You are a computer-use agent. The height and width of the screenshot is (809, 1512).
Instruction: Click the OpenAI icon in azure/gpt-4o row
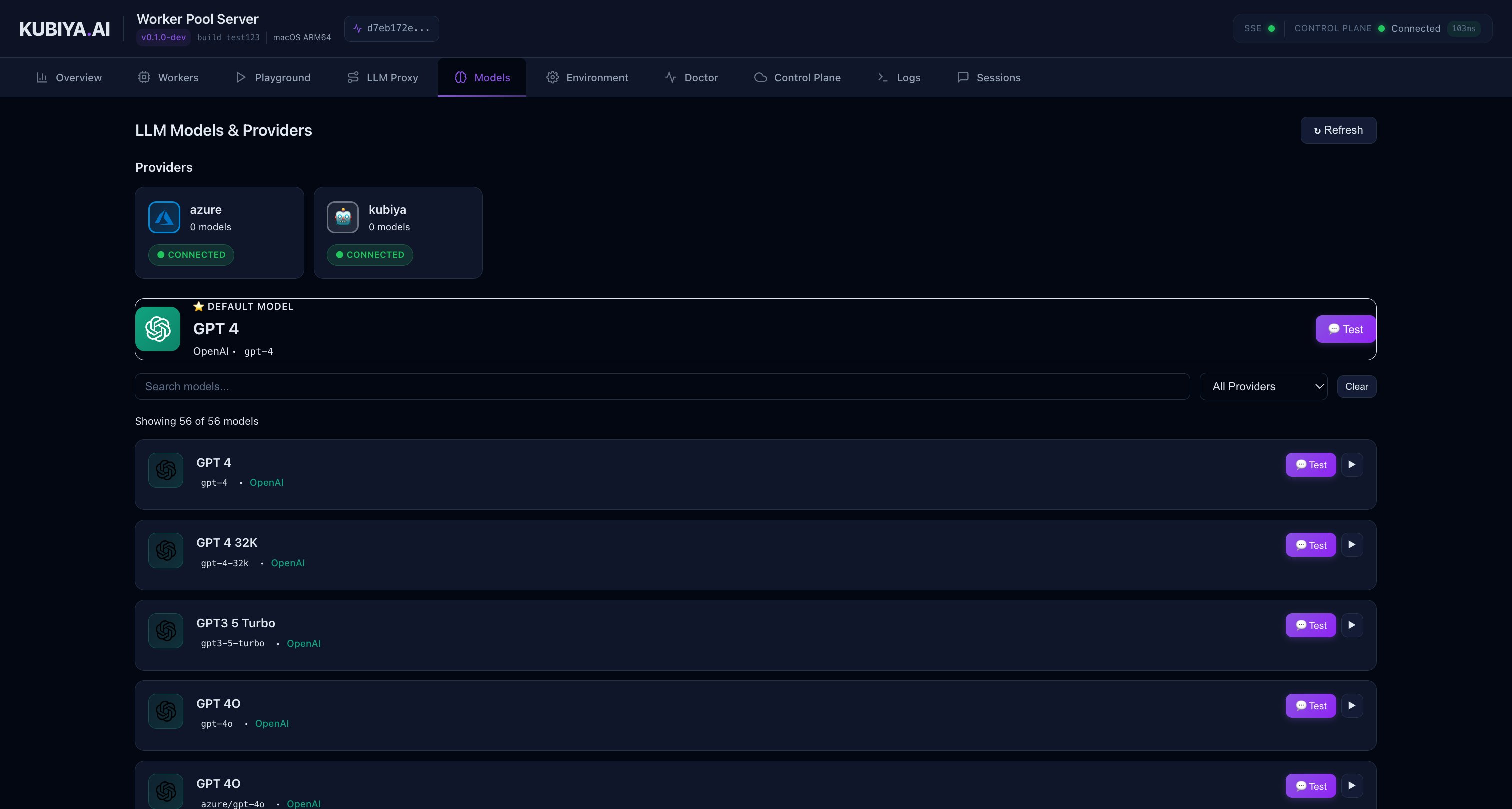166,791
